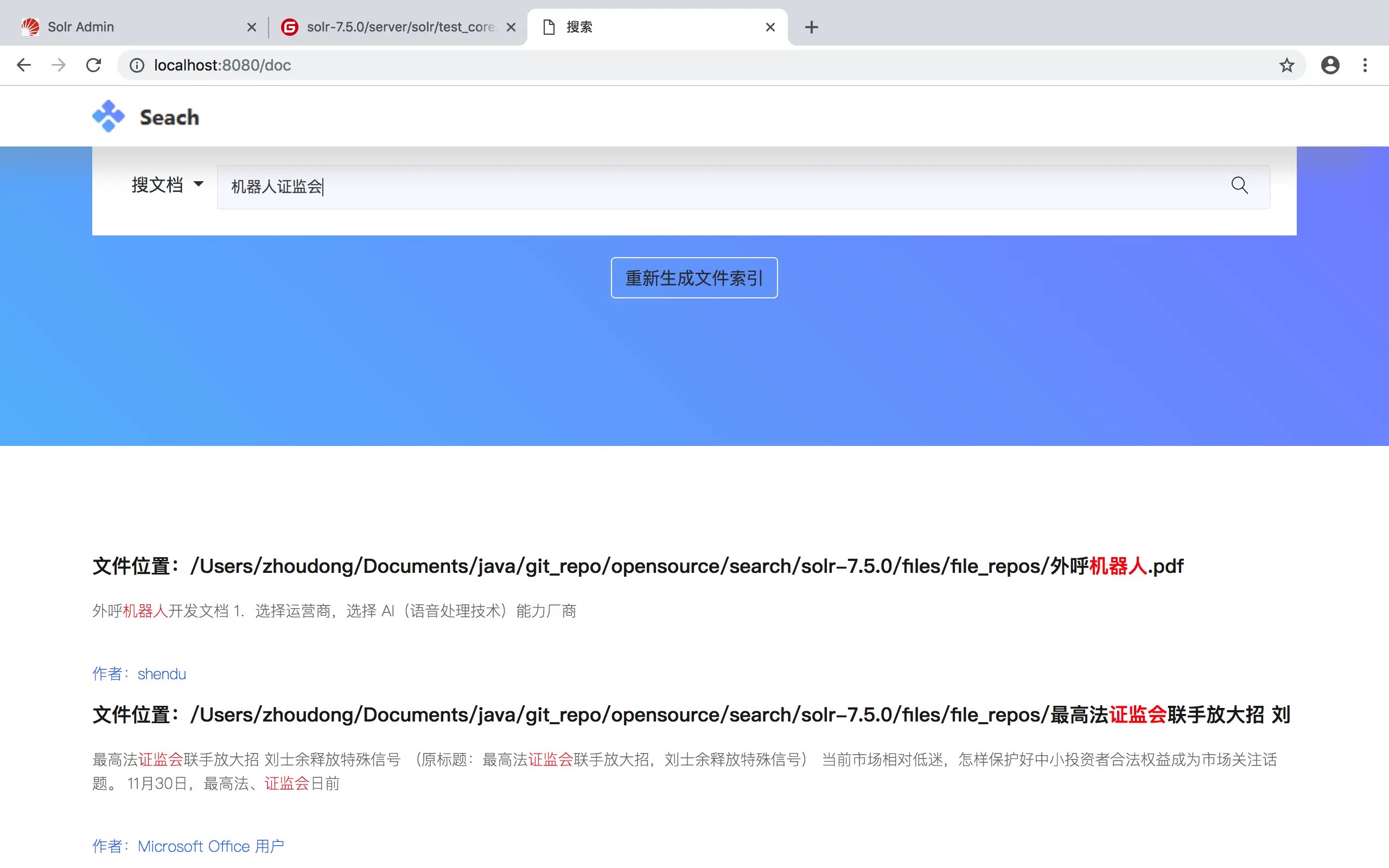Reload the current page
The width and height of the screenshot is (1389, 868).
(93, 65)
